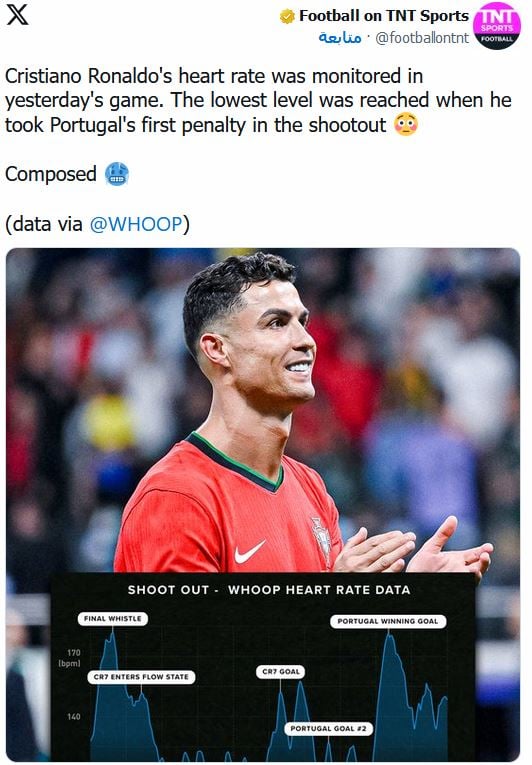This screenshot has height=765, width=532.
Task: Click the 140 axis label
Action: (73, 717)
